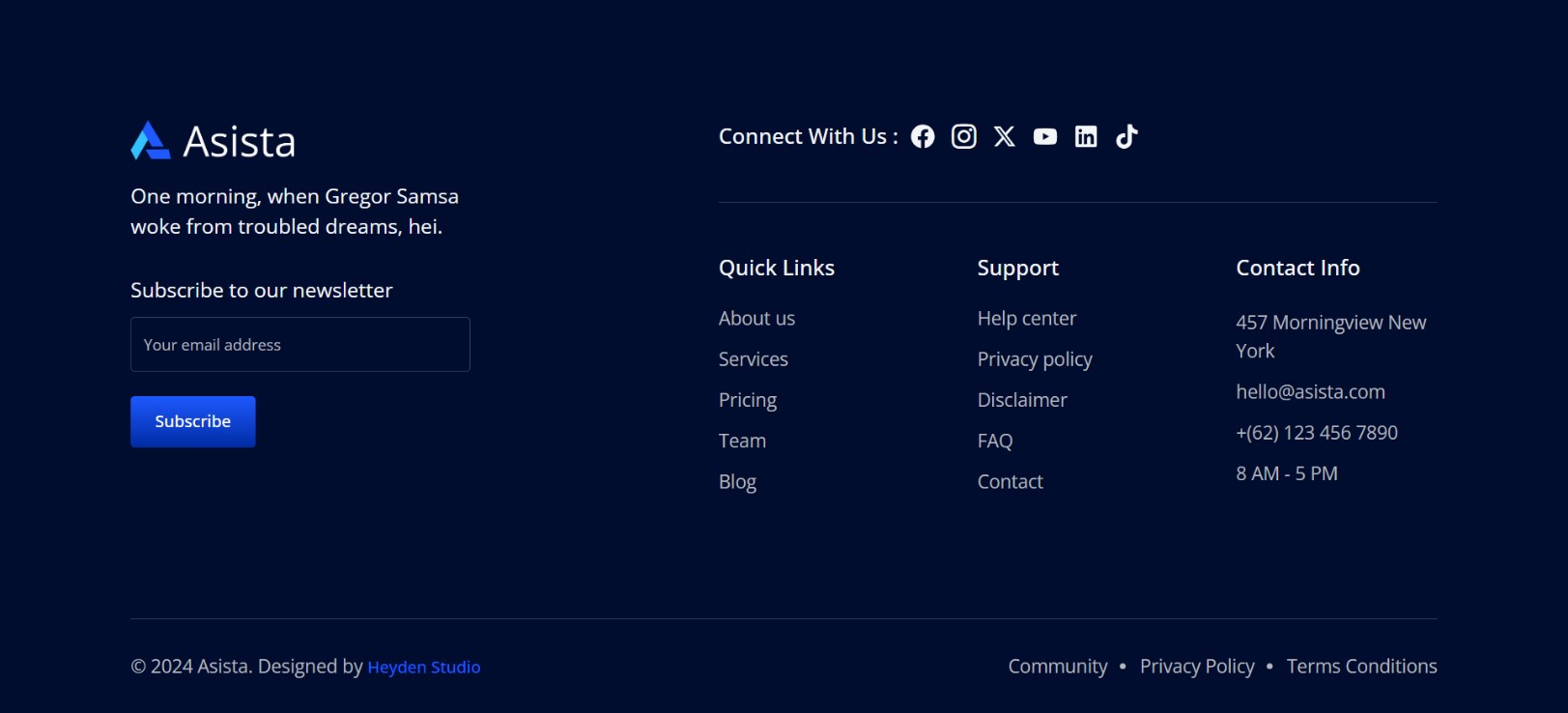The width and height of the screenshot is (1568, 713).
Task: Click the Gregor Samsa tagline text
Action: (x=295, y=211)
